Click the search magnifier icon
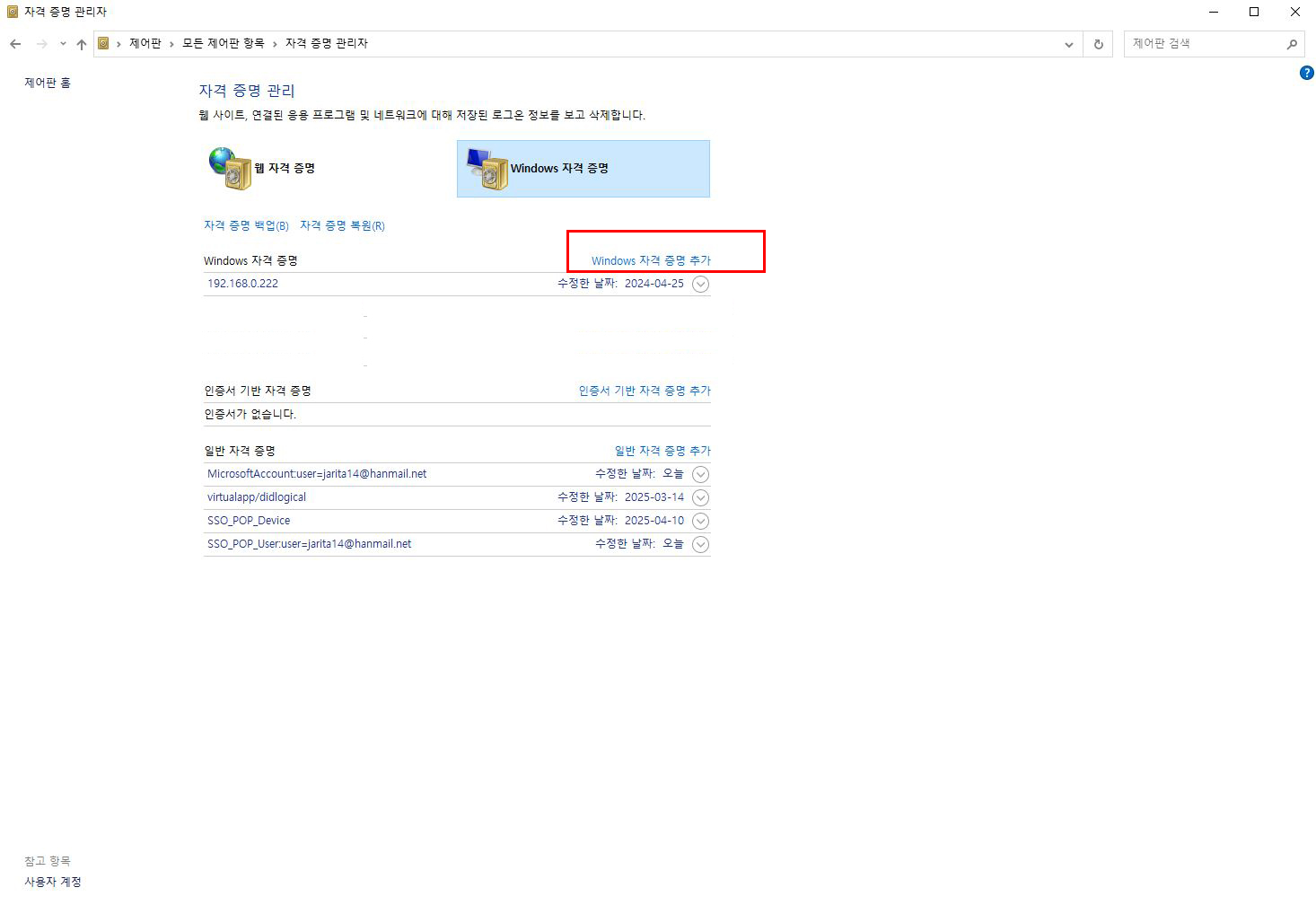The height and width of the screenshot is (905, 1316). [1292, 44]
